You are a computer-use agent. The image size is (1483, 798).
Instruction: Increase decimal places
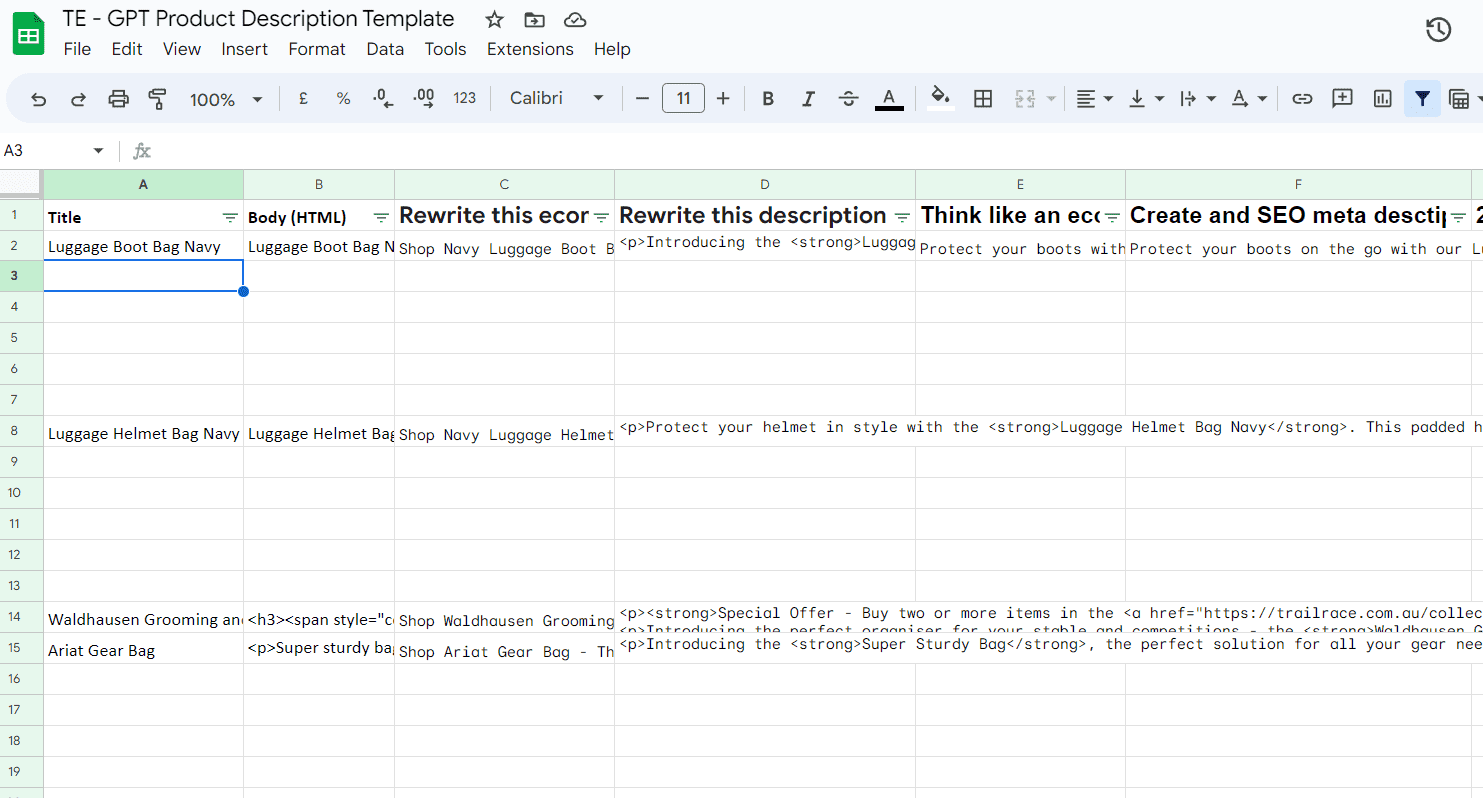pyautogui.click(x=423, y=98)
